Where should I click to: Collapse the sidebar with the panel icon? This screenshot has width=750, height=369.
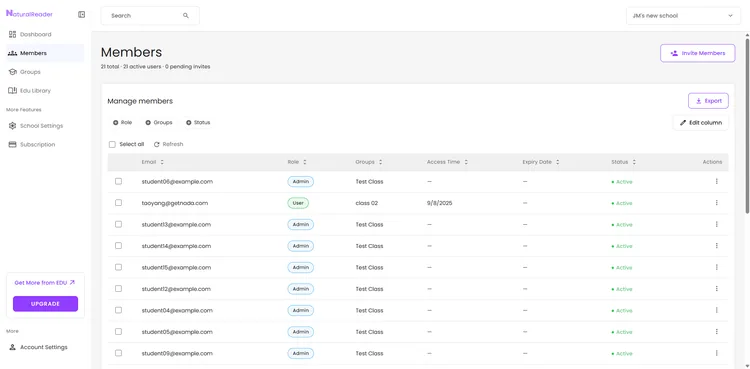[x=81, y=15]
